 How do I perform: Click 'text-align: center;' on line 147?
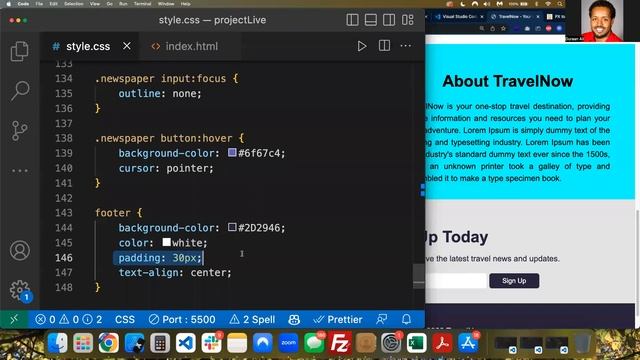pyautogui.click(x=175, y=272)
